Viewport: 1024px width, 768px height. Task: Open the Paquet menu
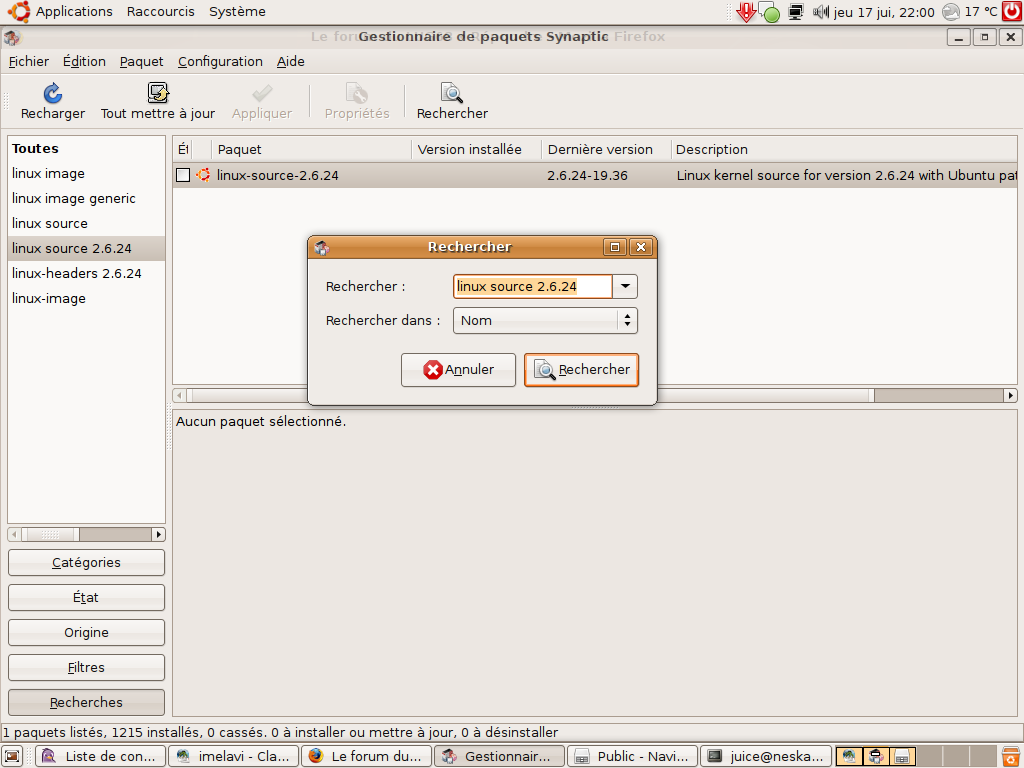[x=141, y=61]
